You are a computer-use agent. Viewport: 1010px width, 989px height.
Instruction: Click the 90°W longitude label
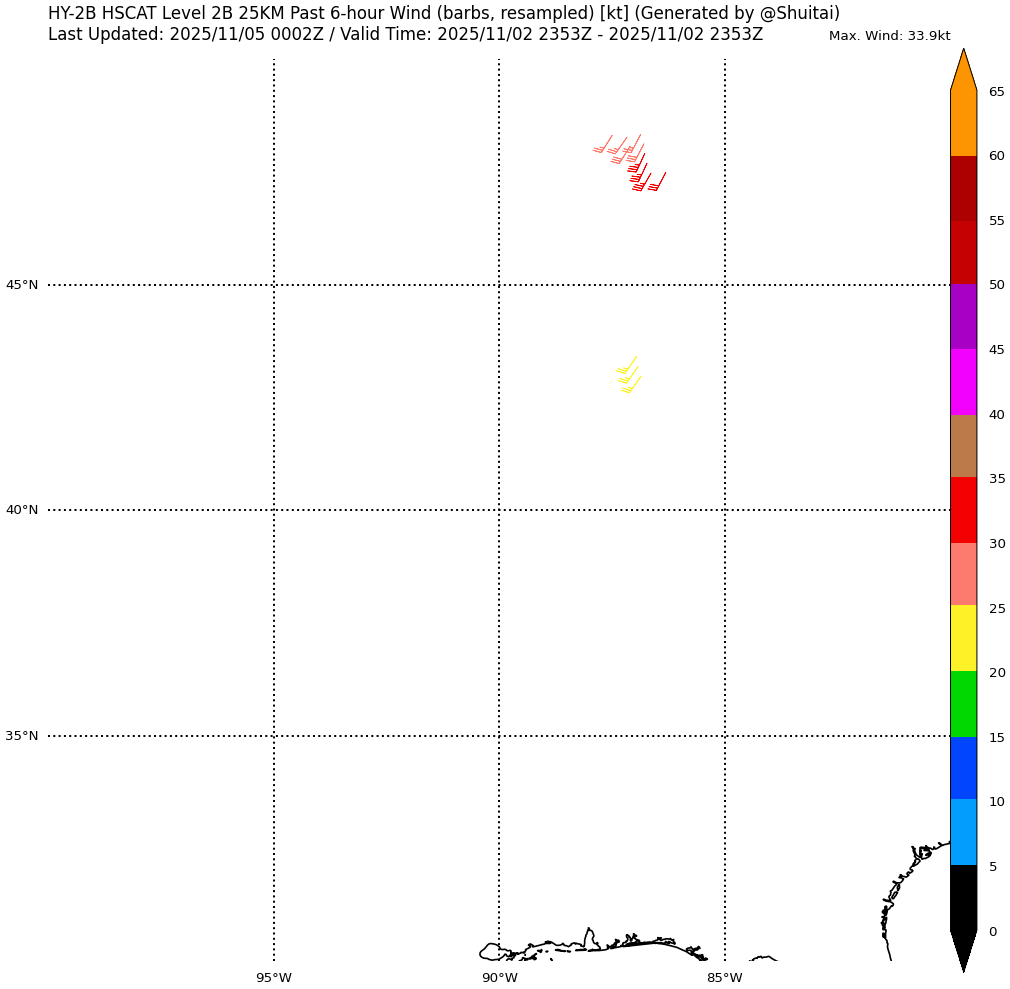coord(499,977)
